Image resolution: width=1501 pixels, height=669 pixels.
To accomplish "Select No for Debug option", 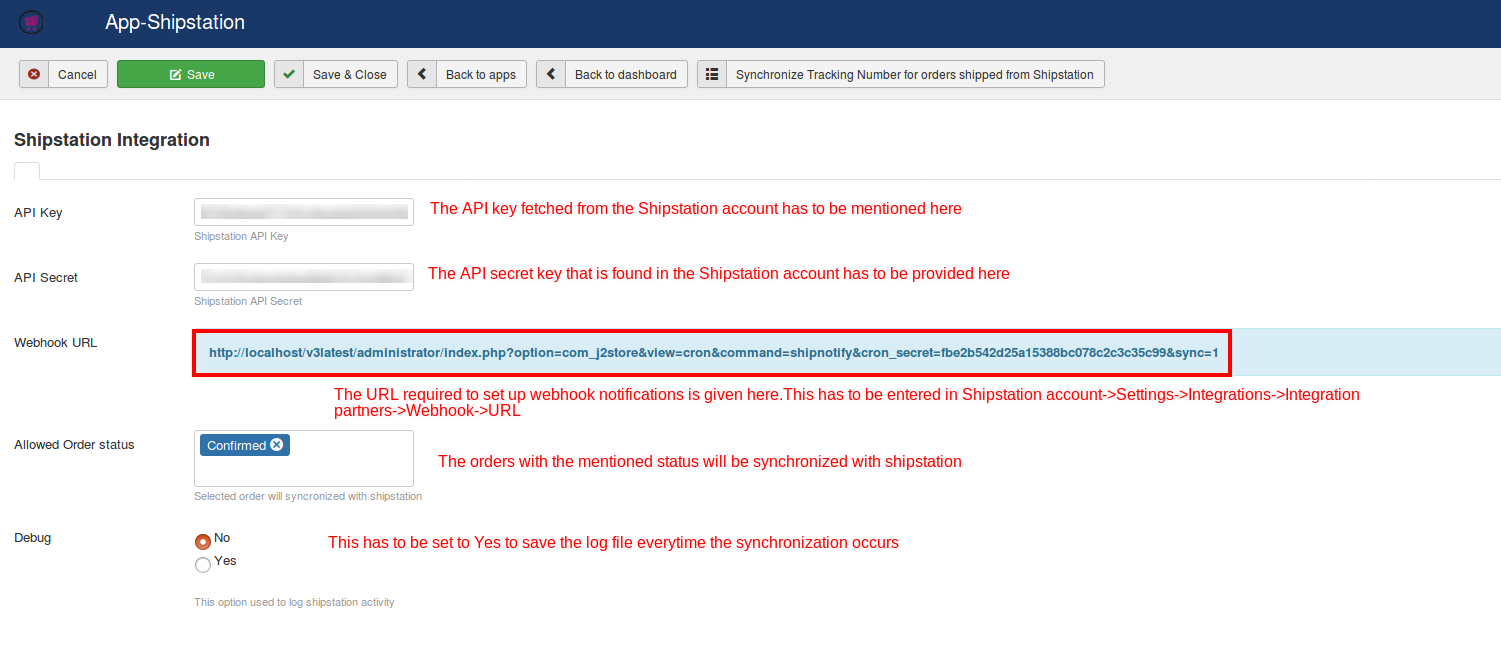I will [x=203, y=541].
